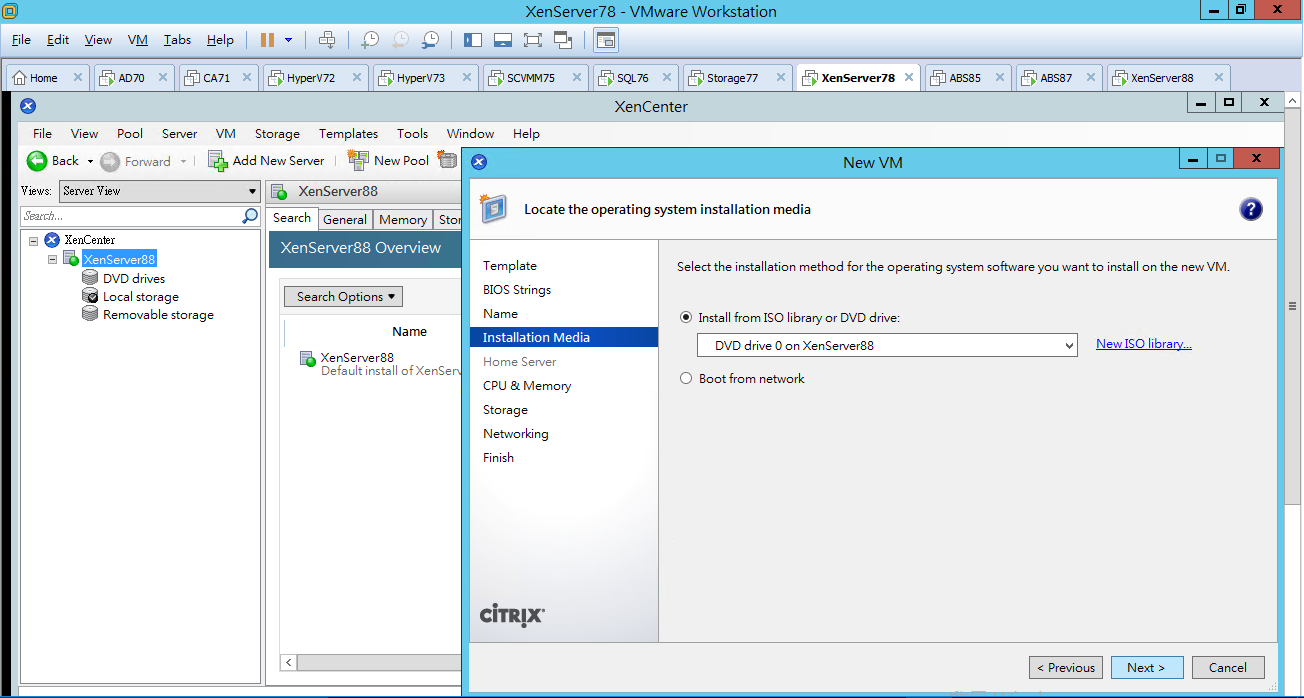The height and width of the screenshot is (698, 1304).
Task: Open the VMware File menu
Action: [x=21, y=40]
